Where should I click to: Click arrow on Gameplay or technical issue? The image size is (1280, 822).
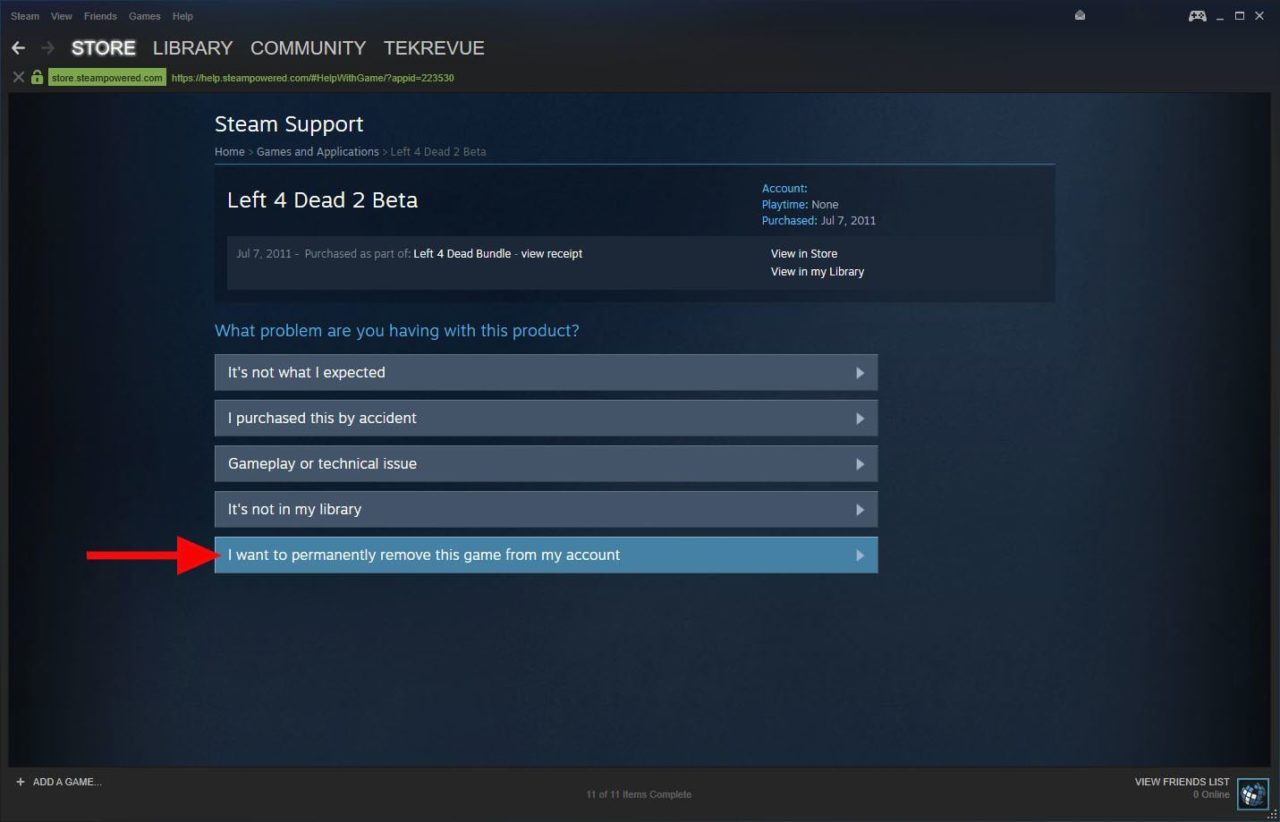tap(860, 464)
